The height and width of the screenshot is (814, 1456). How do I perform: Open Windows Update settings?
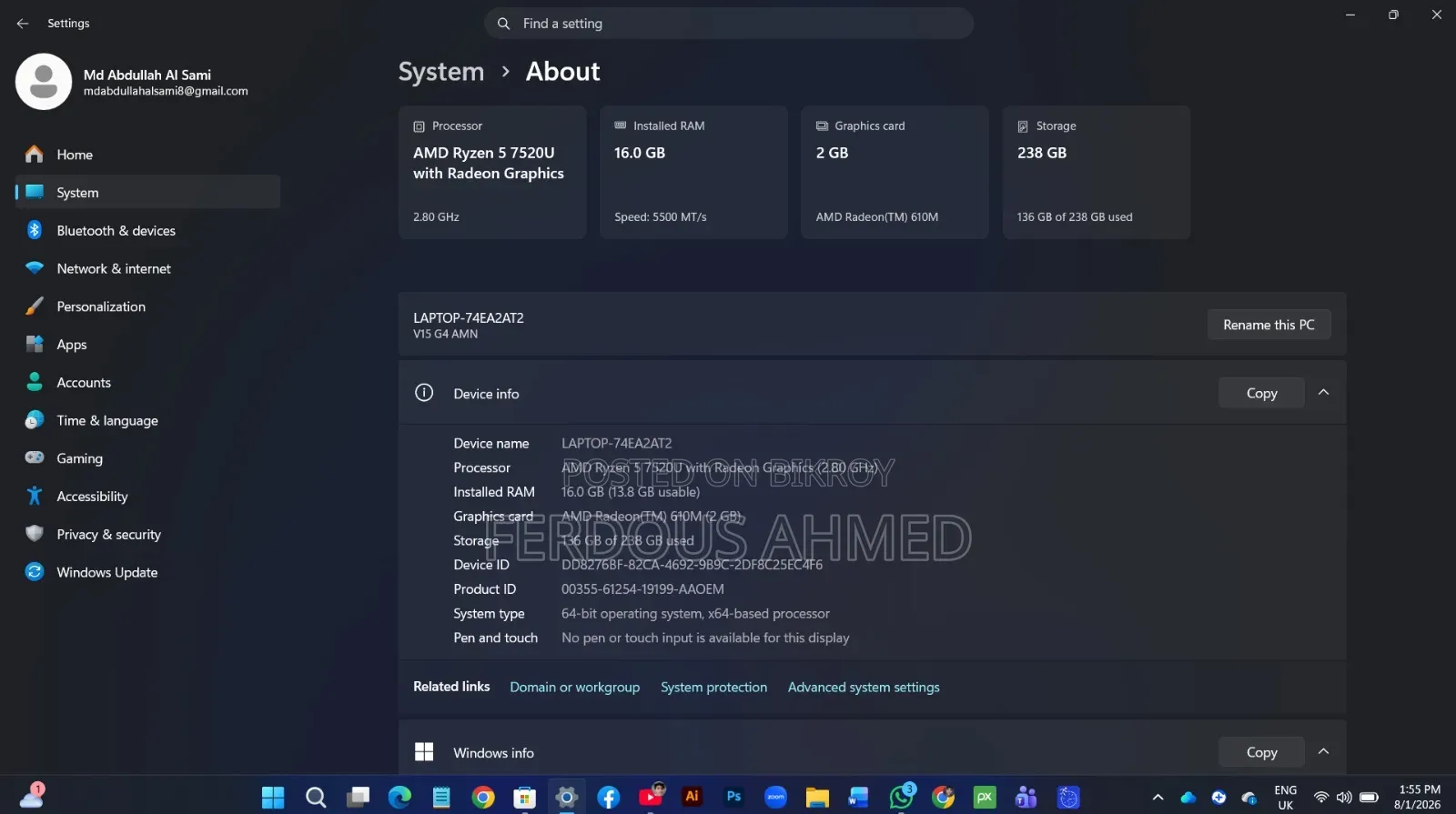click(x=147, y=573)
